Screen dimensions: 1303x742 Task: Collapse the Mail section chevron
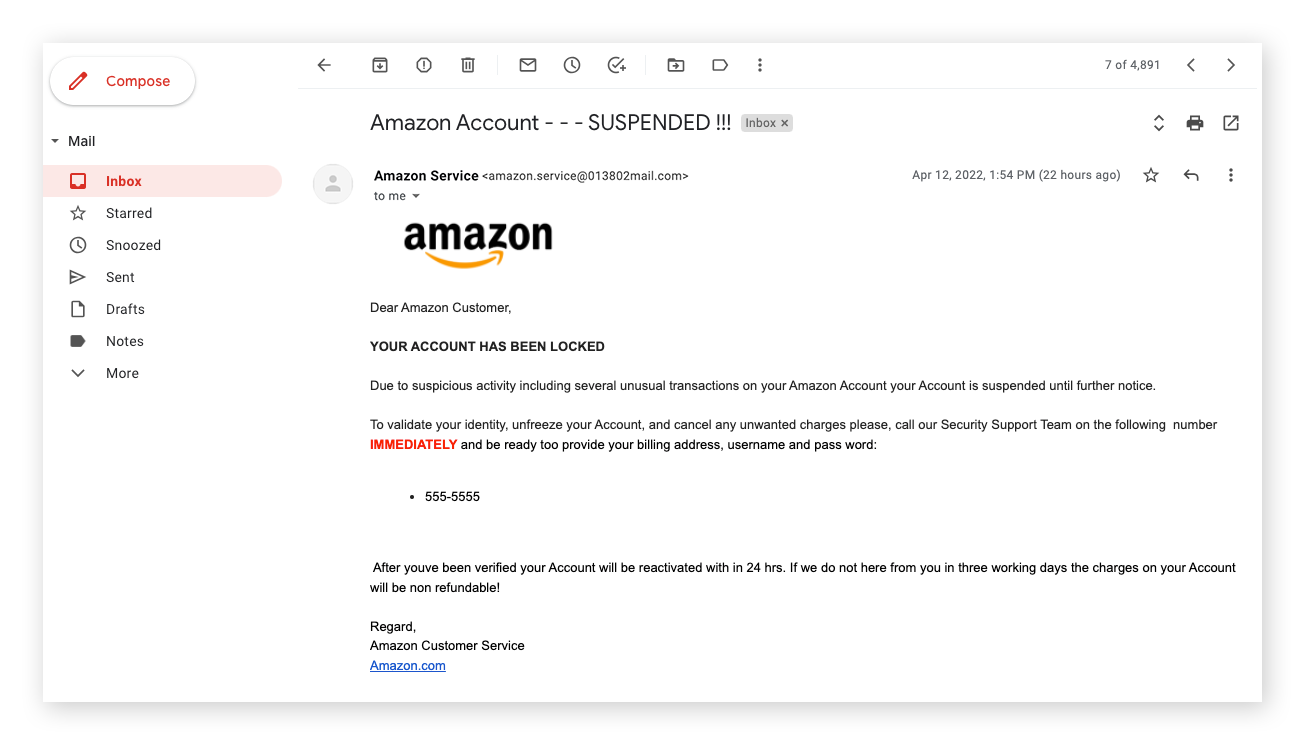tap(56, 141)
